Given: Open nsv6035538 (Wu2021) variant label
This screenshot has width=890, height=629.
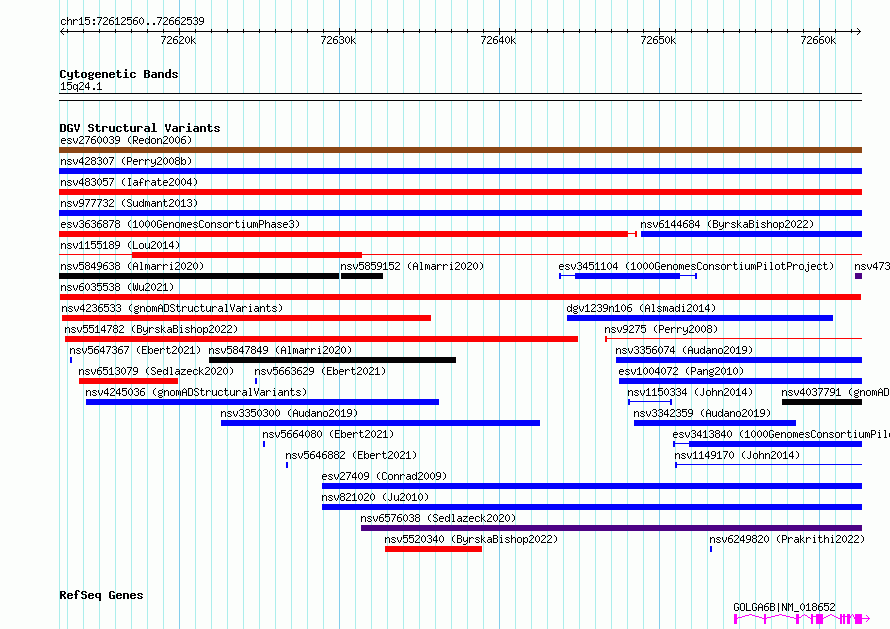Looking at the screenshot, I should [117, 287].
